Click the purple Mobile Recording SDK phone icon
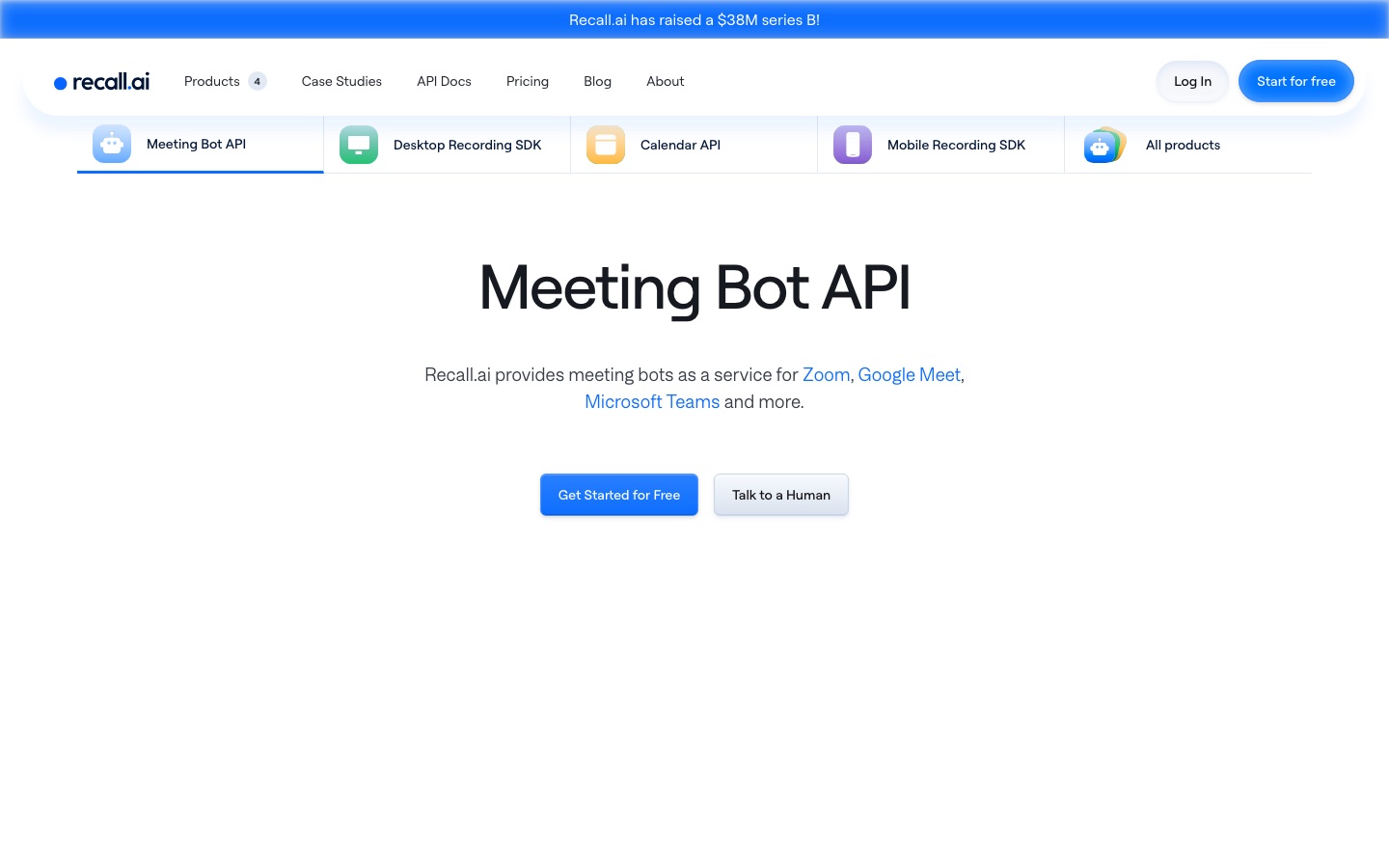This screenshot has width=1389, height=868. coord(853,145)
